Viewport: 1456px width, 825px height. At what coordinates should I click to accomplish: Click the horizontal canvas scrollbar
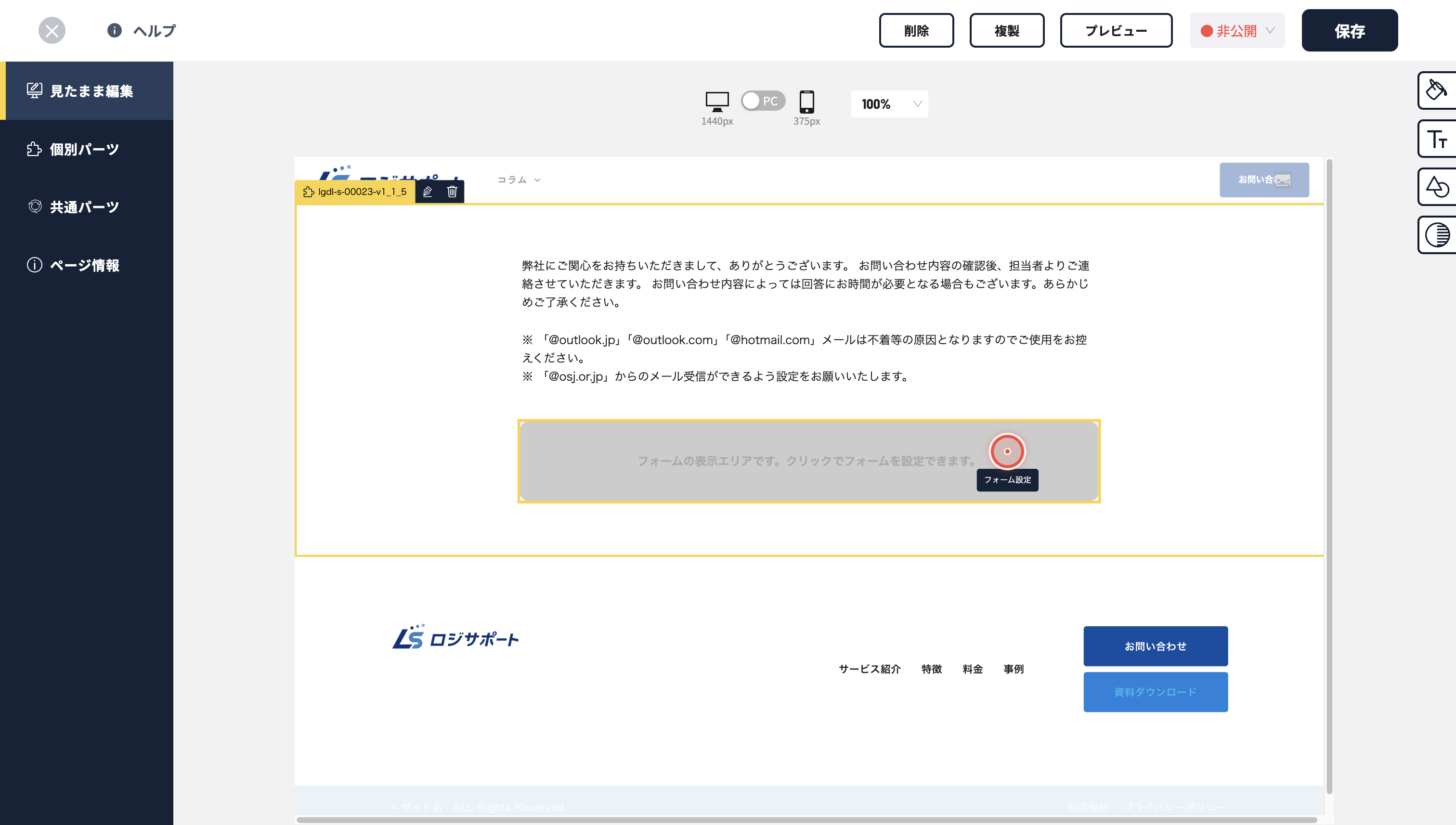(806, 820)
